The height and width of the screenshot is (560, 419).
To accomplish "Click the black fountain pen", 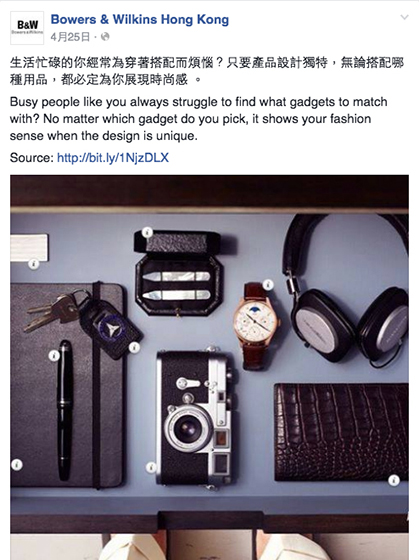I will coord(65,410).
